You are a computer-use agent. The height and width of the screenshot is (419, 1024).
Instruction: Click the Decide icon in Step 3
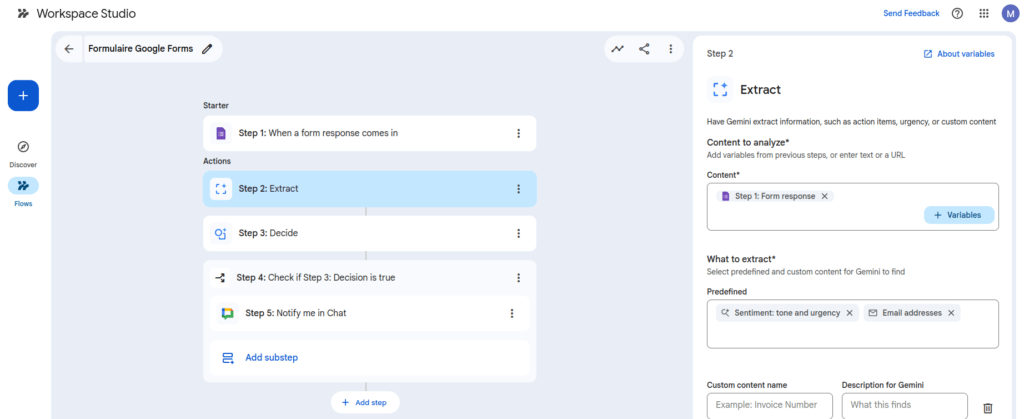221,233
